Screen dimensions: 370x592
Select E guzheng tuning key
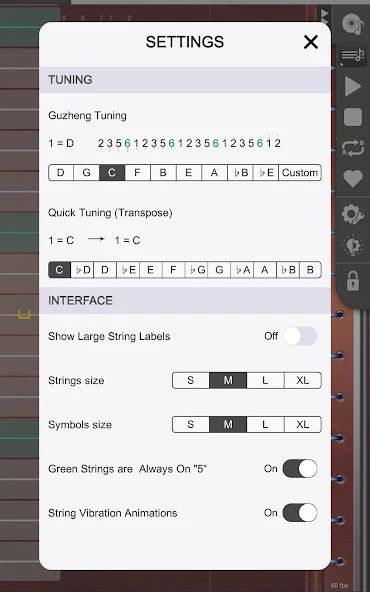[x=189, y=173]
